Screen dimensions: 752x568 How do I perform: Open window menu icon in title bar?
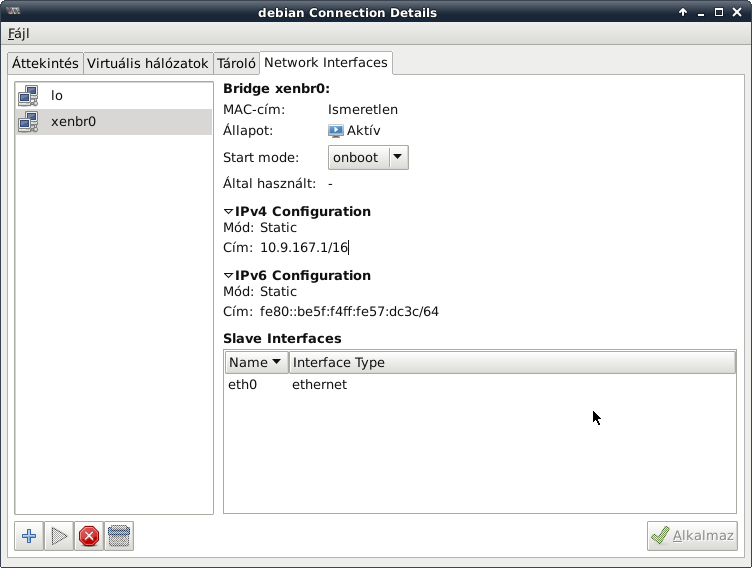pos(12,13)
